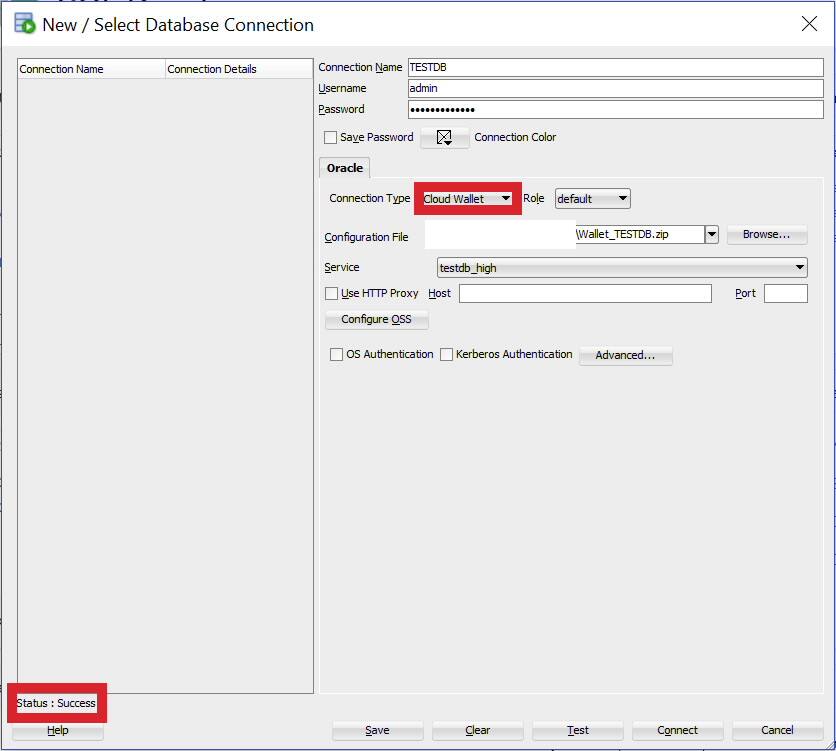Check the OS Authentication option
This screenshot has height=751, width=836.
[x=336, y=354]
